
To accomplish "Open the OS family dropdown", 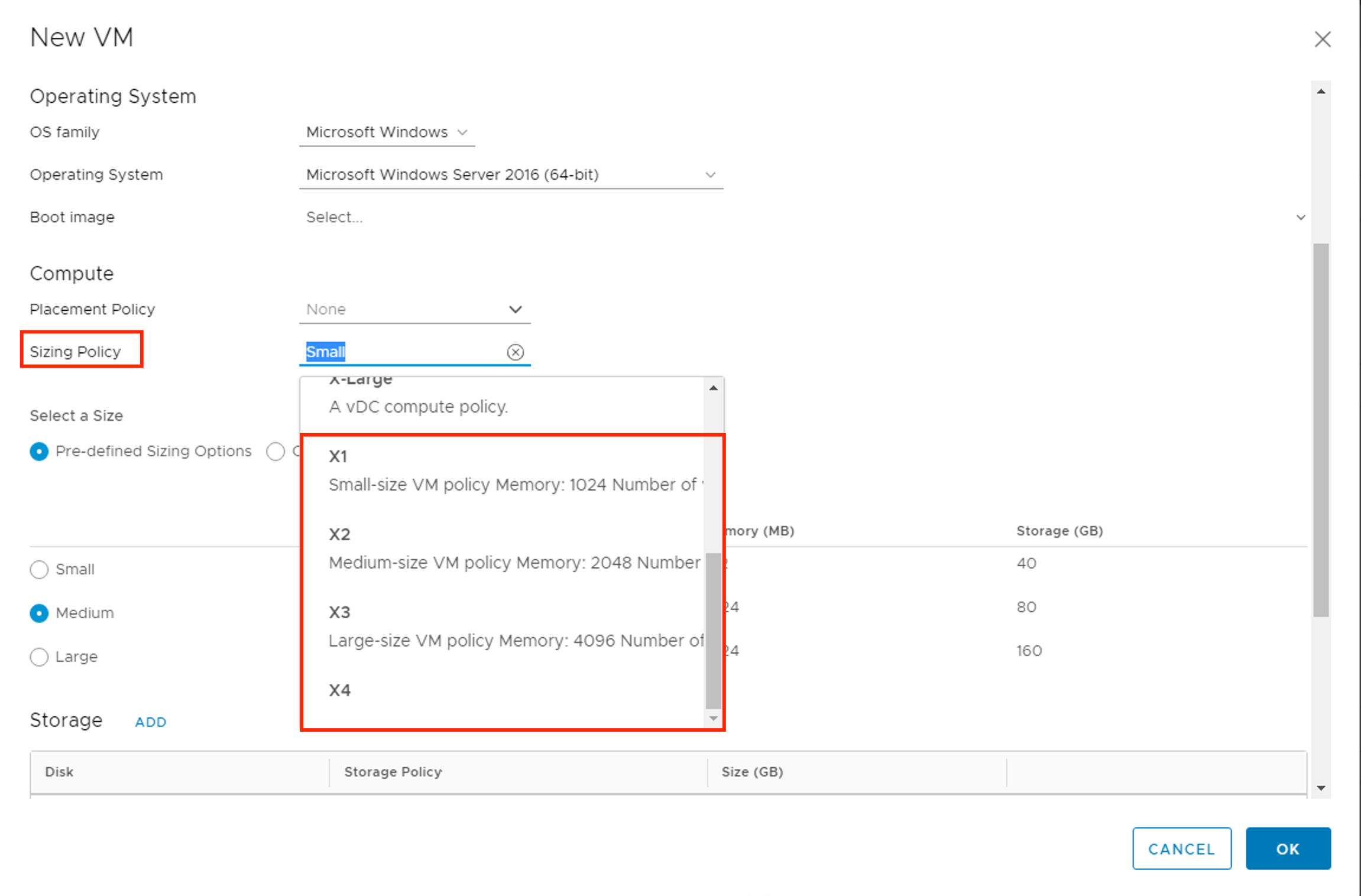I will tap(387, 132).
